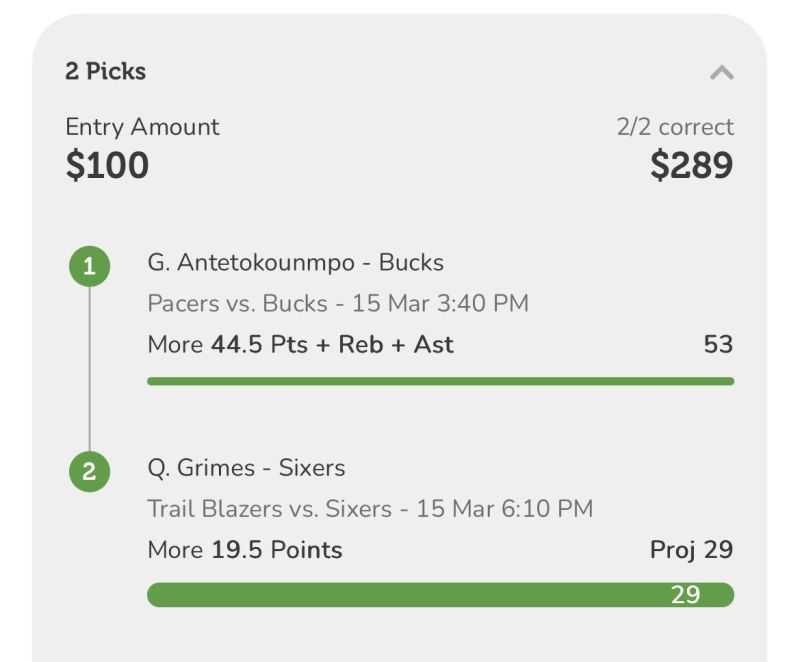Click the vertical line connecting the picks
The height and width of the screenshot is (662, 800).
pos(89,370)
